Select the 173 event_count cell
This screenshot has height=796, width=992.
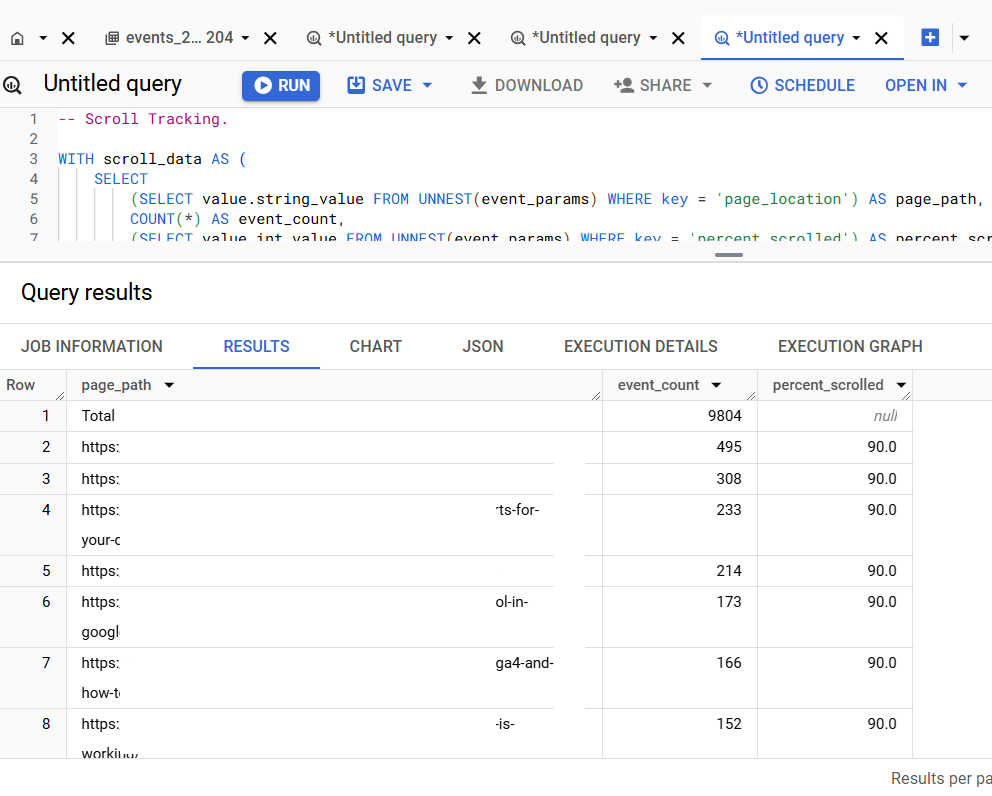680,617
